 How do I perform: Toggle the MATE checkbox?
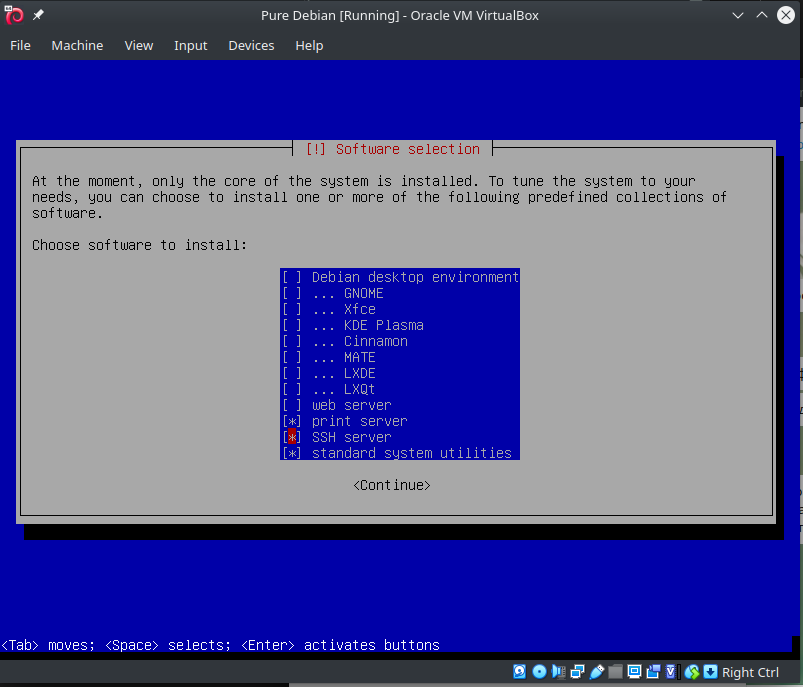(x=292, y=357)
